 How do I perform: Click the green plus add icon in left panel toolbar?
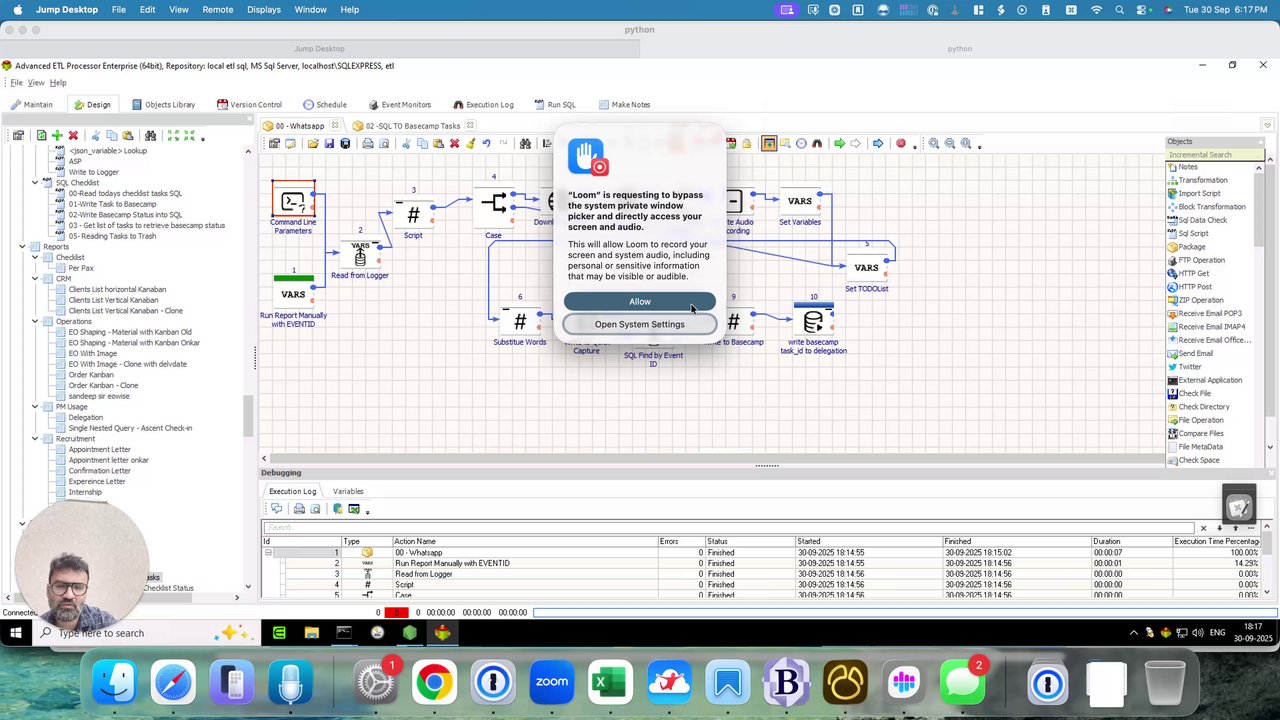point(57,135)
